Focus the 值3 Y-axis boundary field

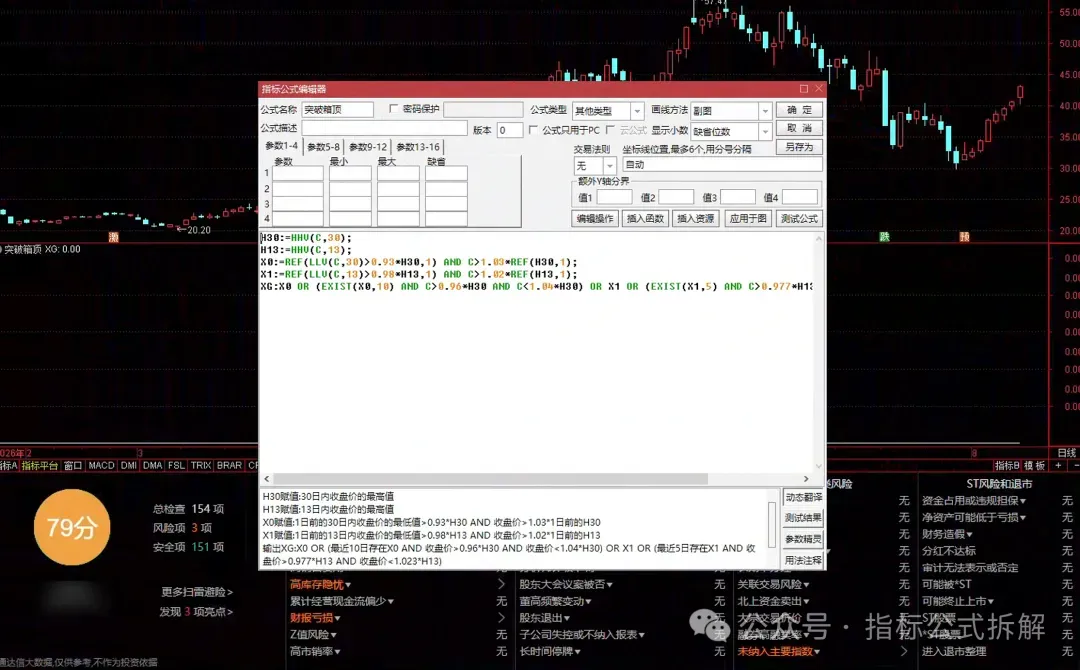click(x=738, y=198)
